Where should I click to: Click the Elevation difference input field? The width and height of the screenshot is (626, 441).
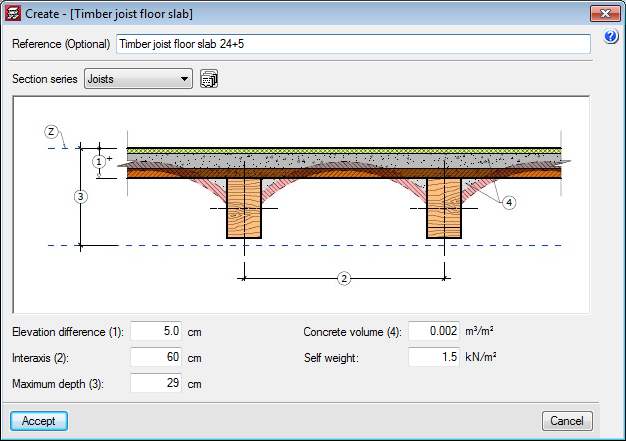tap(156, 331)
